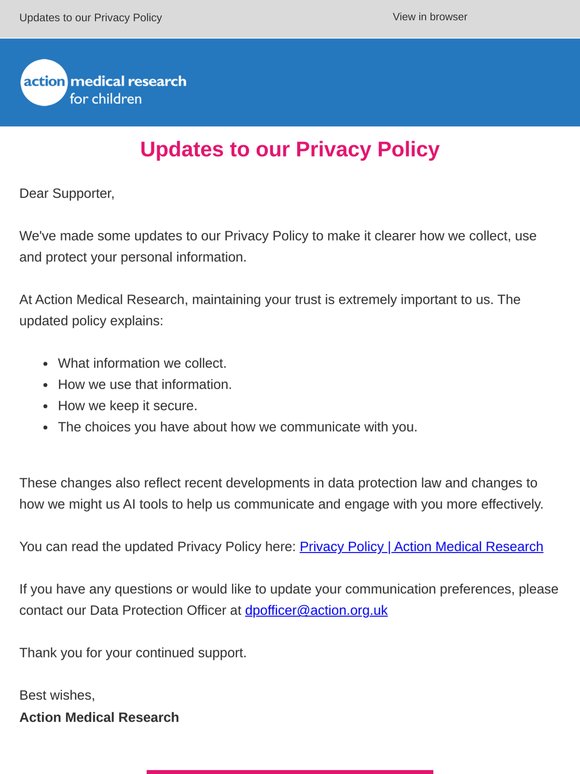Select the How we use that information bullet
Image resolution: width=580 pixels, height=774 pixels.
click(145, 385)
